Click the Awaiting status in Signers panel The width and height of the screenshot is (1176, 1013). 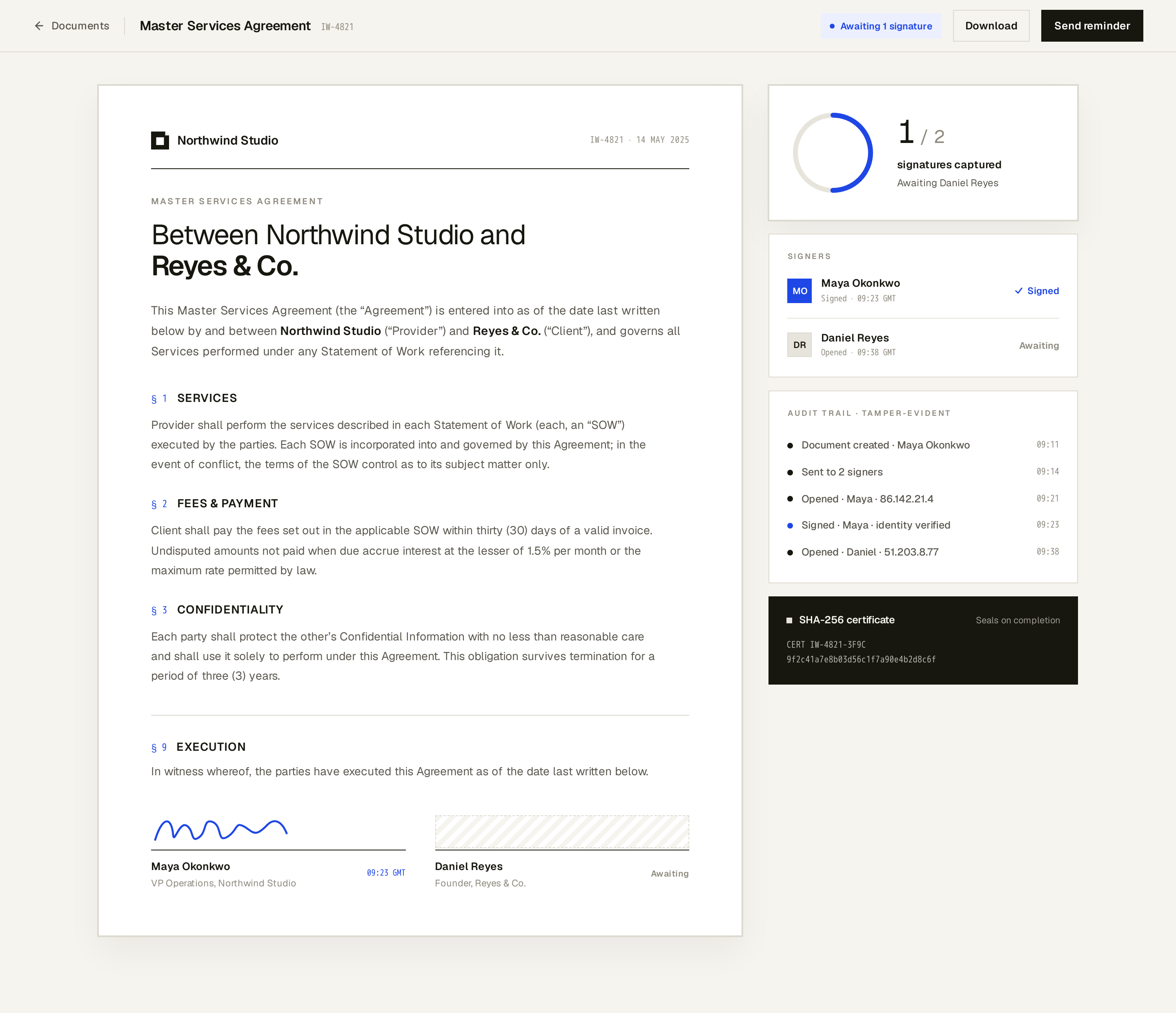click(1039, 345)
